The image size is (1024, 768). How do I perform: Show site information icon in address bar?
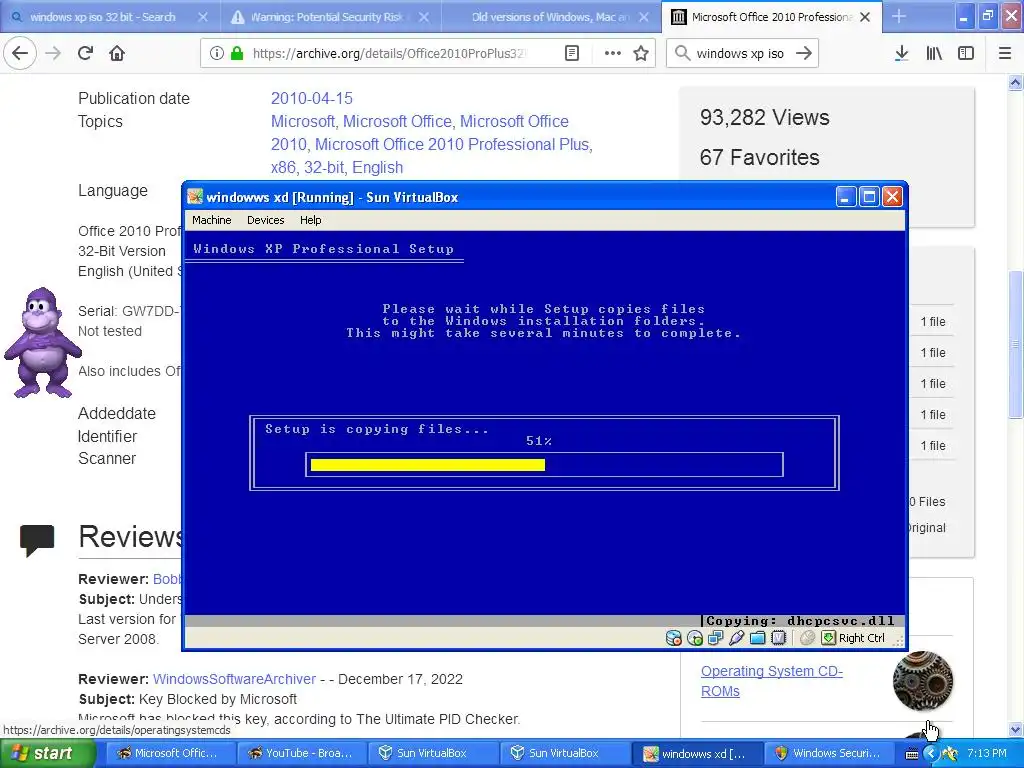[x=217, y=53]
